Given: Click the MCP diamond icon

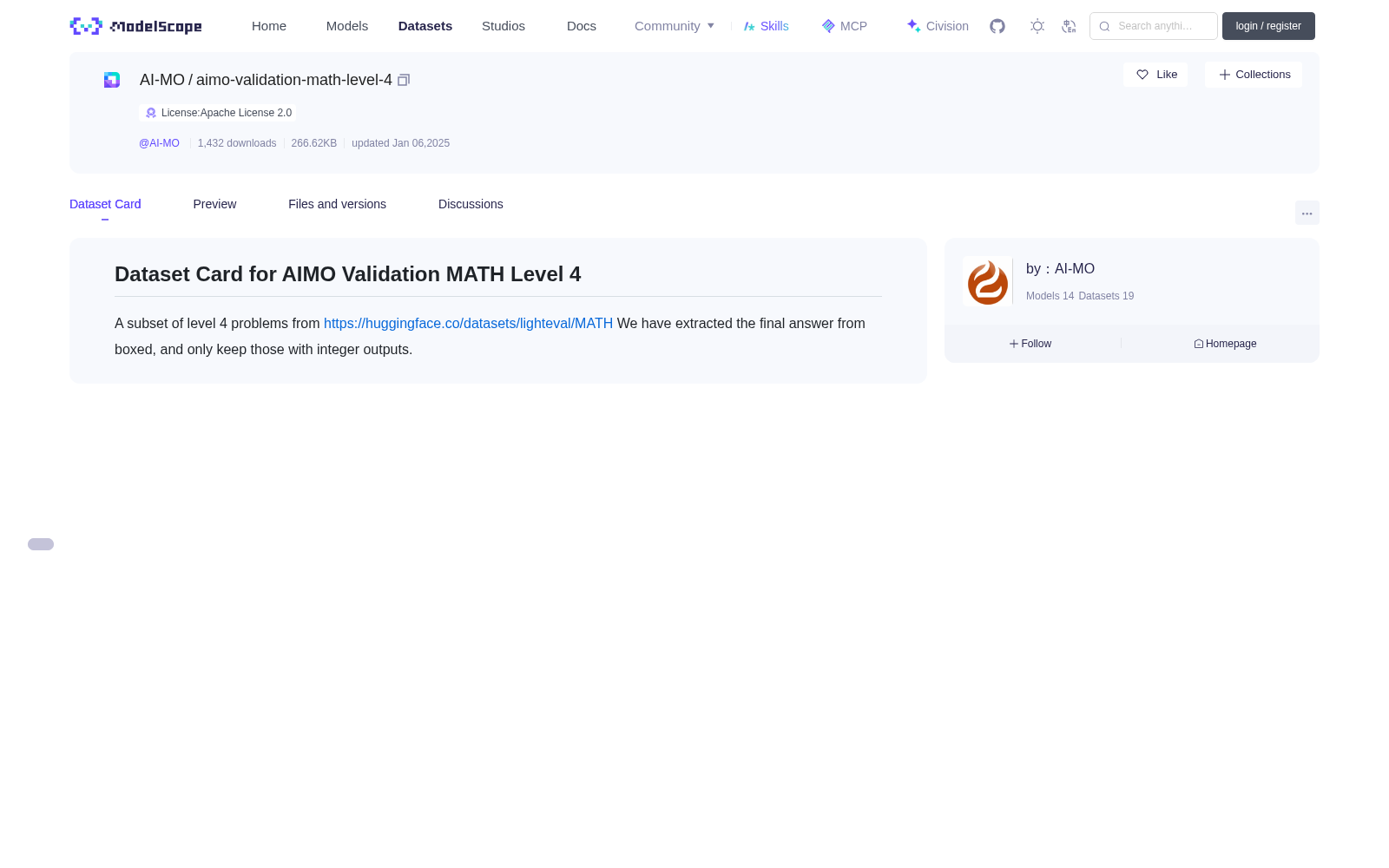Looking at the screenshot, I should tap(828, 26).
